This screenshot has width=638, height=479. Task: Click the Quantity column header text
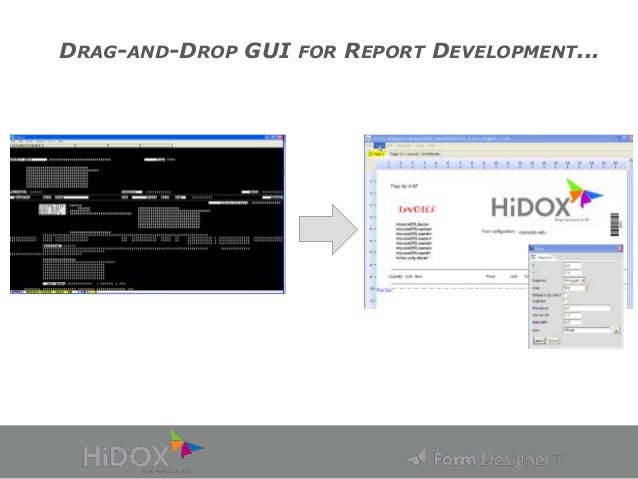pyautogui.click(x=395, y=276)
